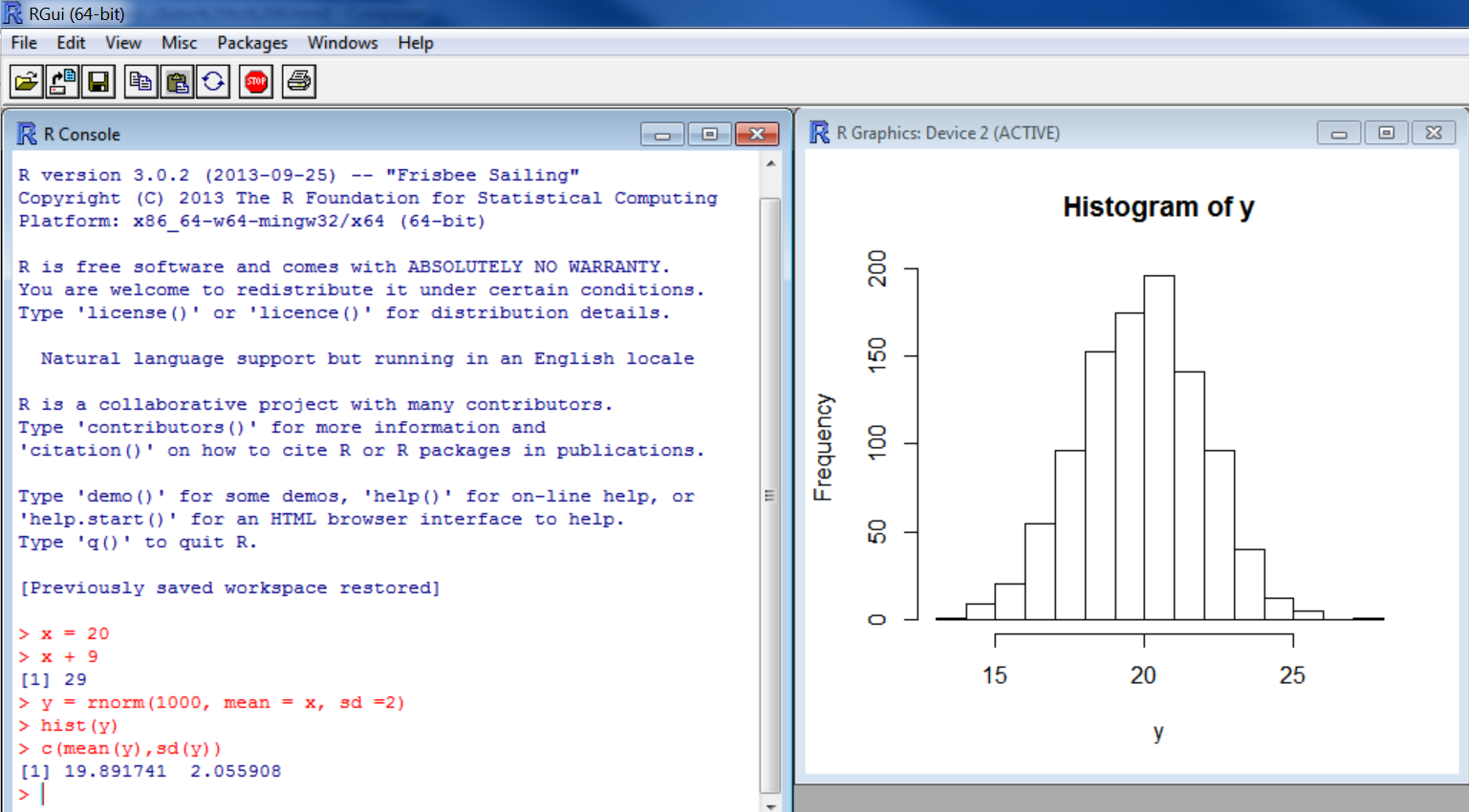Print the console using the printer icon

(x=297, y=81)
